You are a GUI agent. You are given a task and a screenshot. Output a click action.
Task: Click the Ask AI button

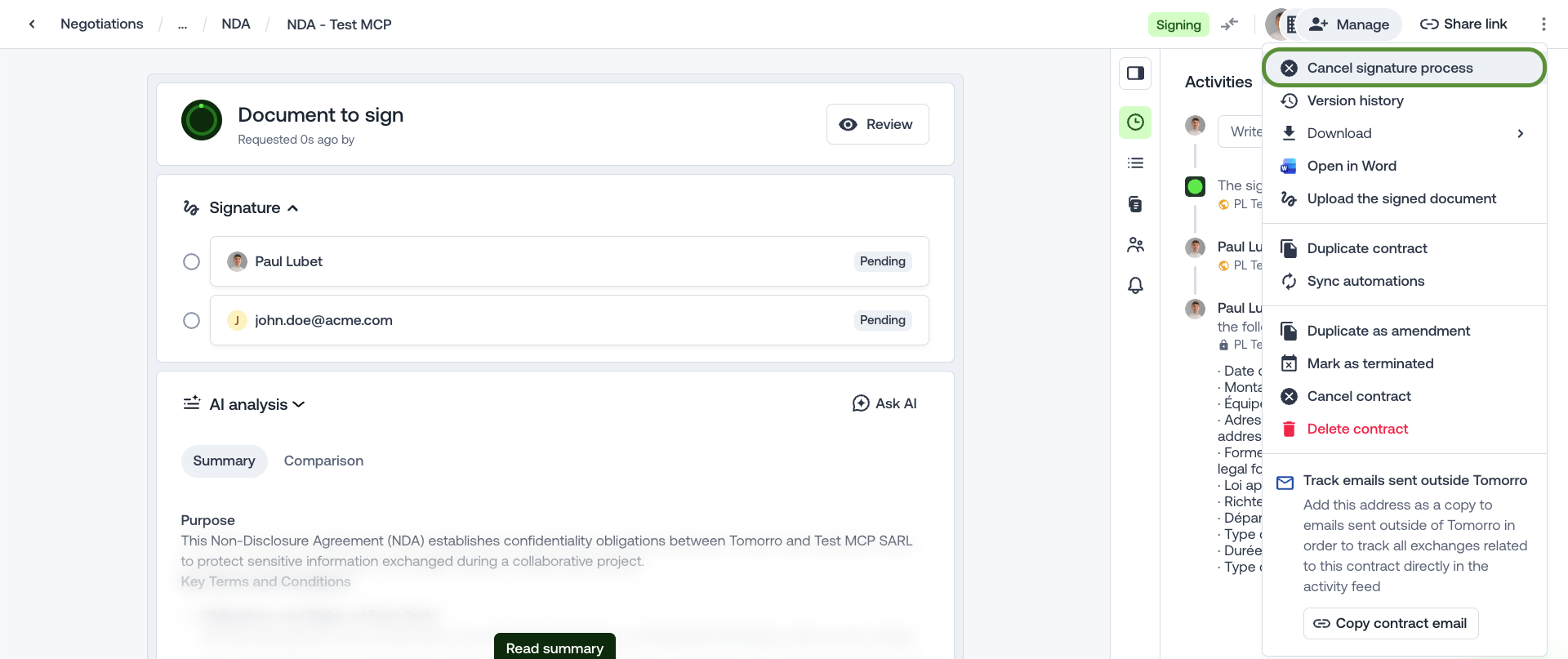[884, 403]
